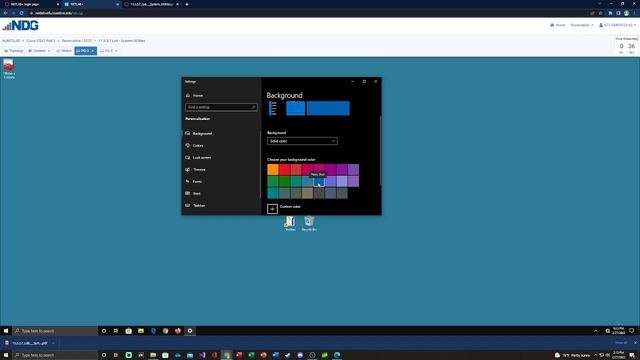The height and width of the screenshot is (360, 640).
Task: Click Show all downloads link
Action: pyautogui.click(x=621, y=343)
